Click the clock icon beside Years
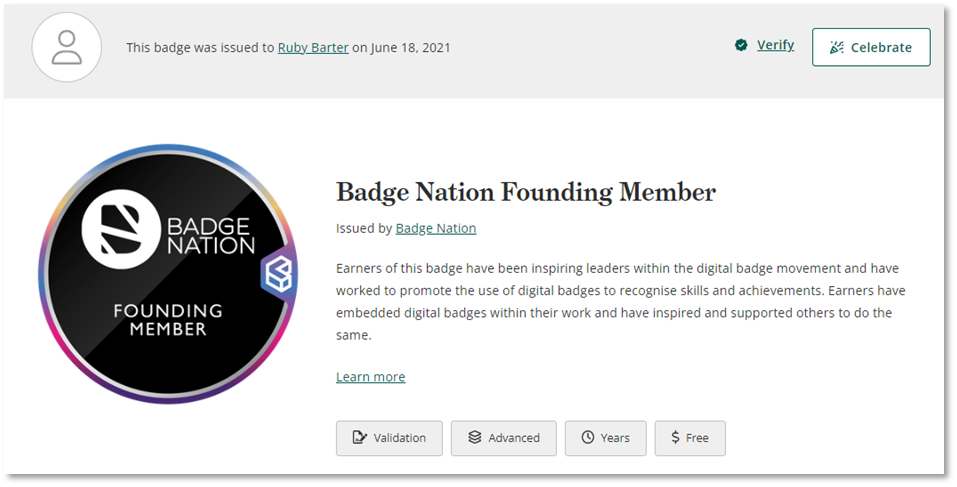 pyautogui.click(x=588, y=438)
